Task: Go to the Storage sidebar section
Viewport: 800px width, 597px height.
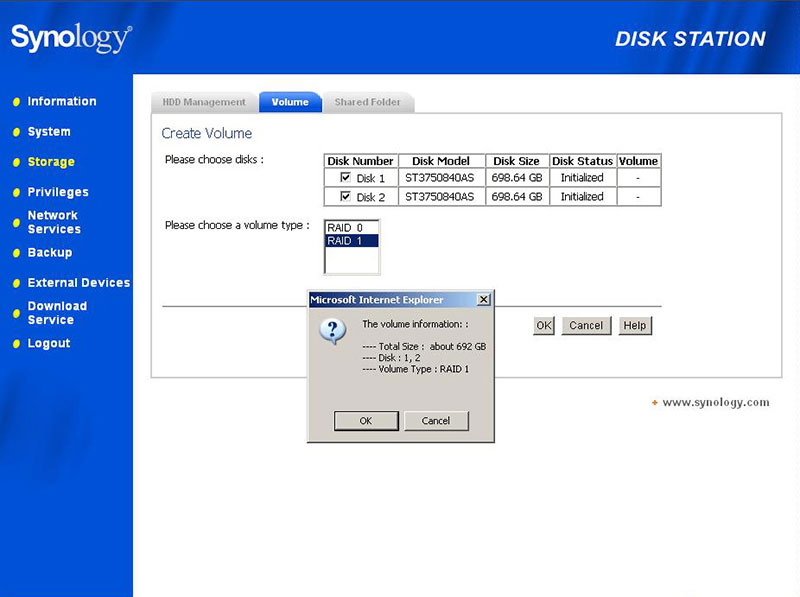Action: pyautogui.click(x=51, y=162)
